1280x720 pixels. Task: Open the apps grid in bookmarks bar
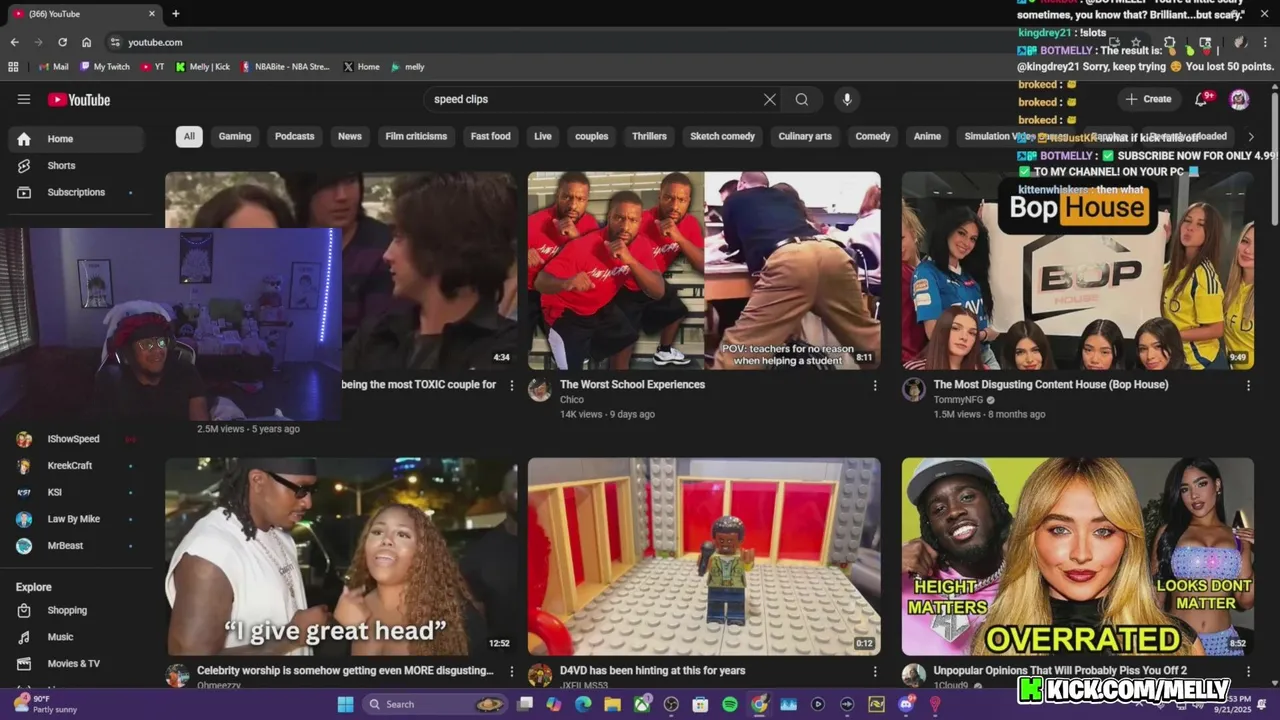(x=13, y=67)
